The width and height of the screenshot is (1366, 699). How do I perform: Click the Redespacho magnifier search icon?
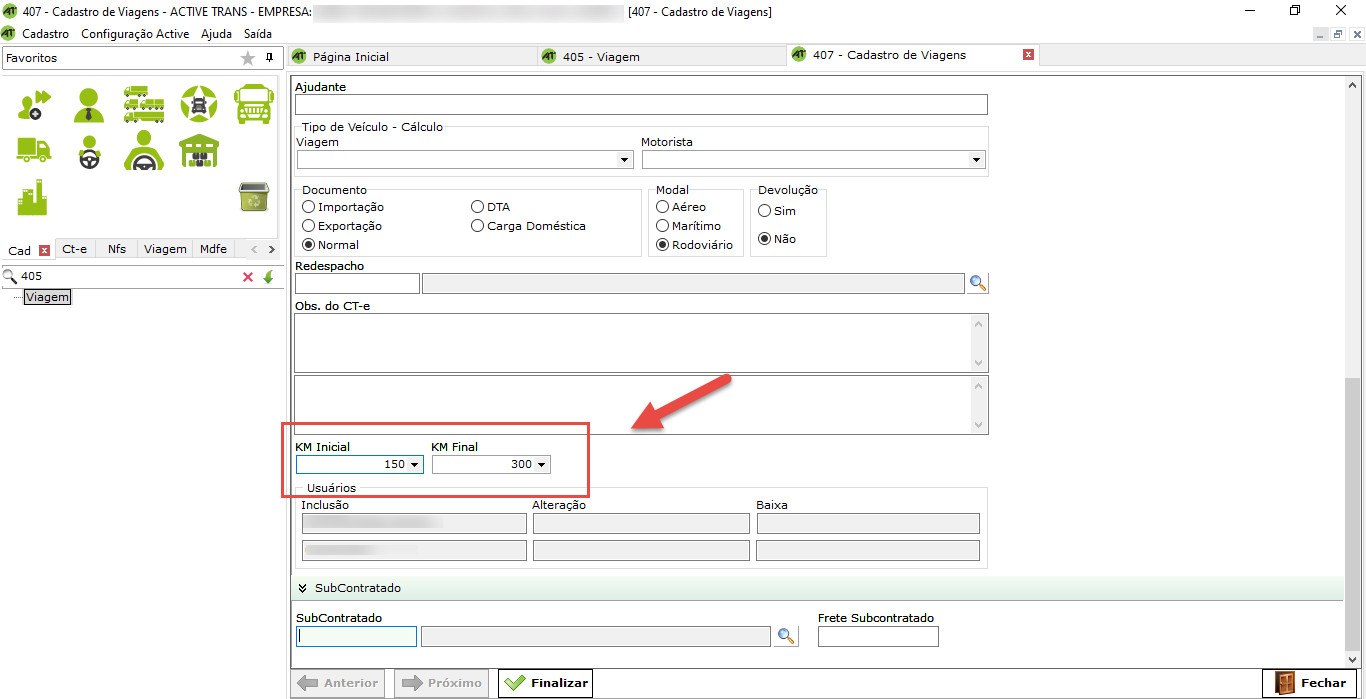pos(978,283)
